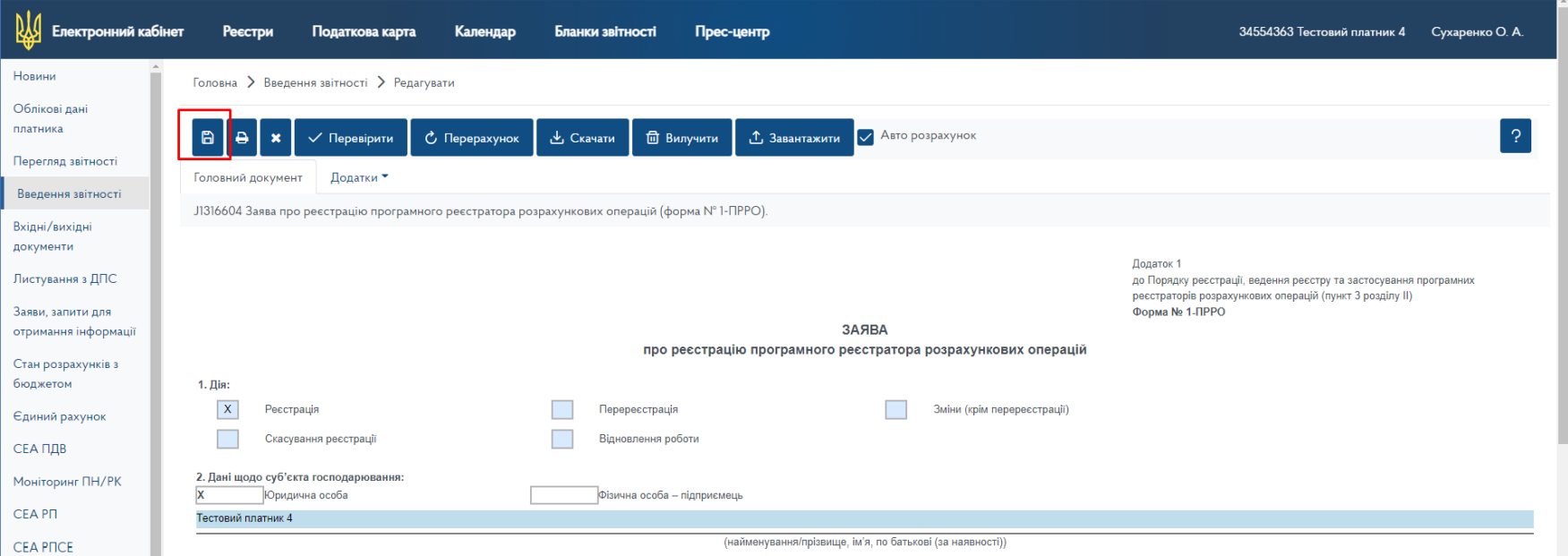1568x556 pixels.
Task: Click Завантажити upload button
Action: (793, 138)
